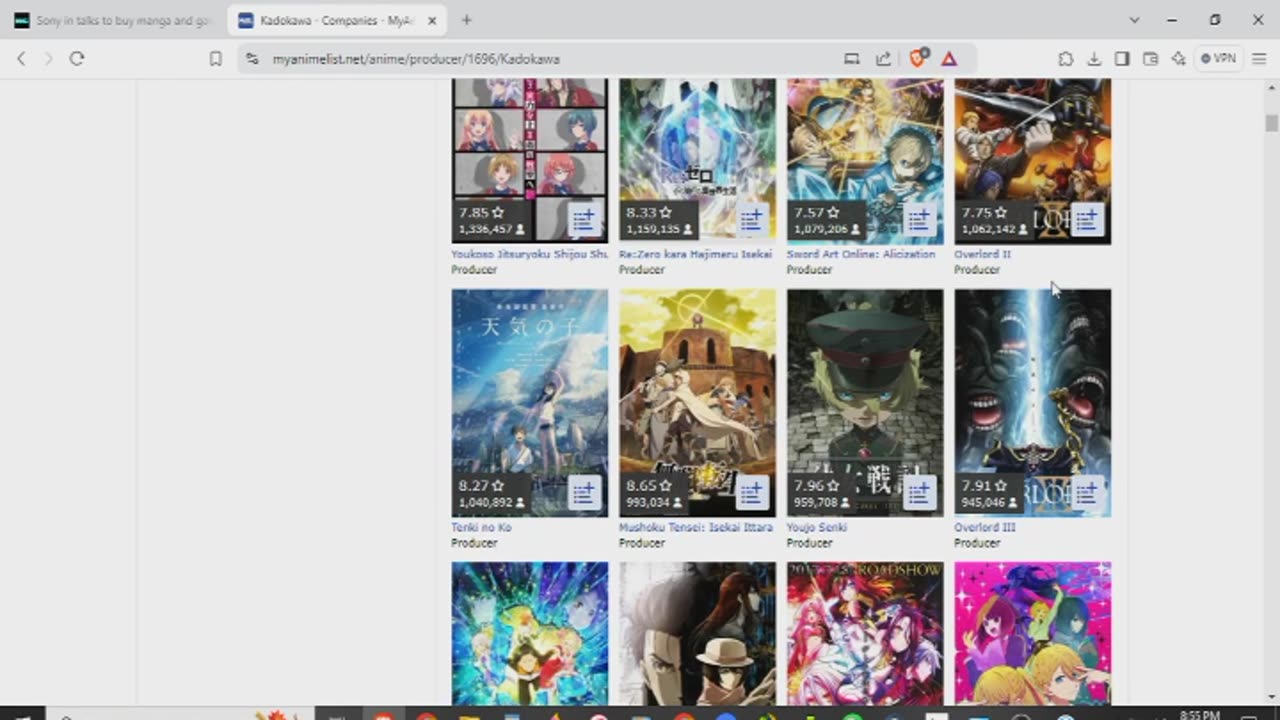The width and height of the screenshot is (1280, 720).
Task: Reload the current page
Action: click(77, 59)
